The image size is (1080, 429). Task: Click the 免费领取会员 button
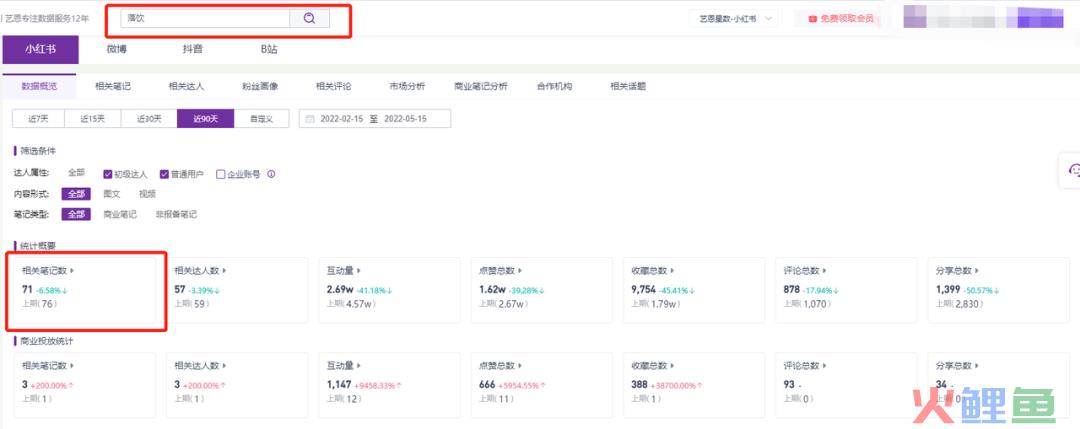[841, 19]
